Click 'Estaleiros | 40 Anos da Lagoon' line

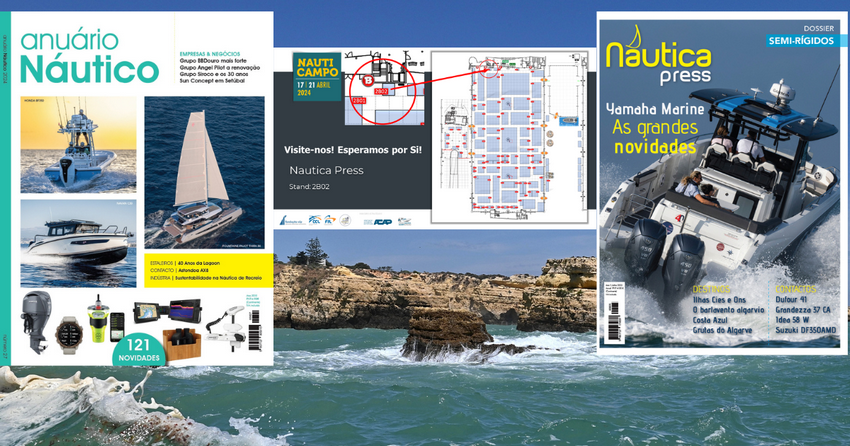click(x=185, y=263)
